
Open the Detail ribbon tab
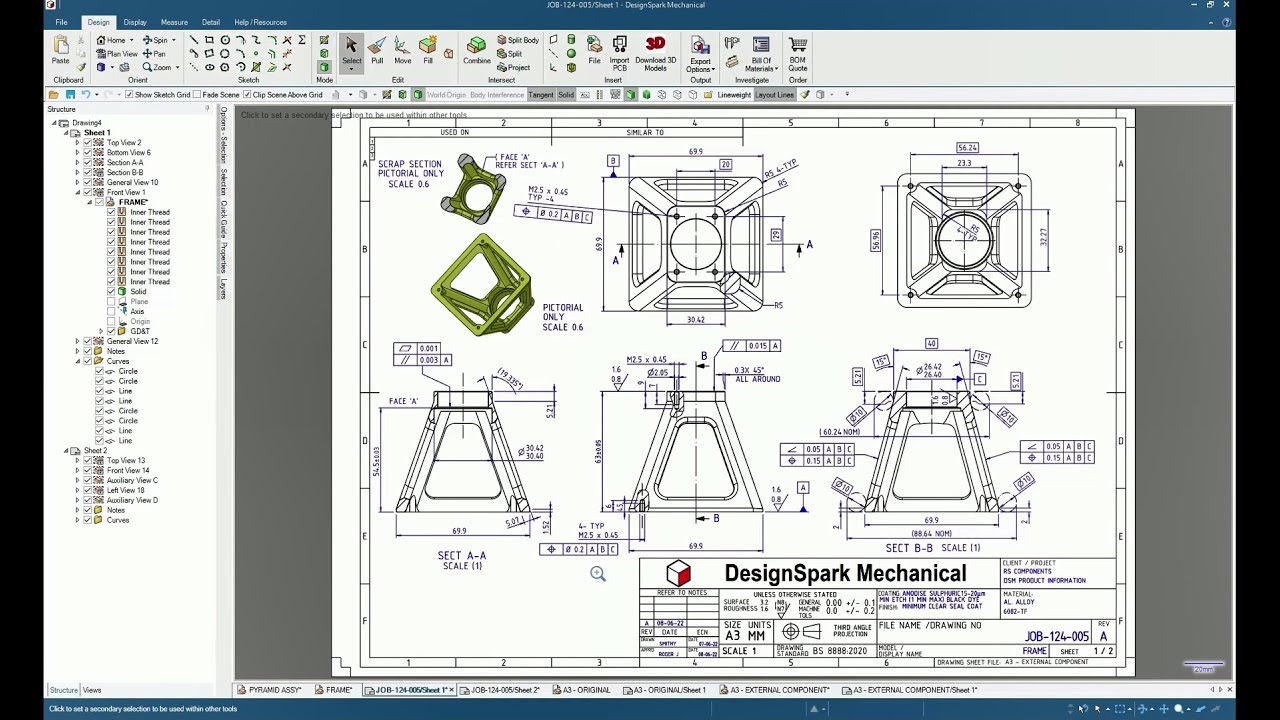(211, 22)
